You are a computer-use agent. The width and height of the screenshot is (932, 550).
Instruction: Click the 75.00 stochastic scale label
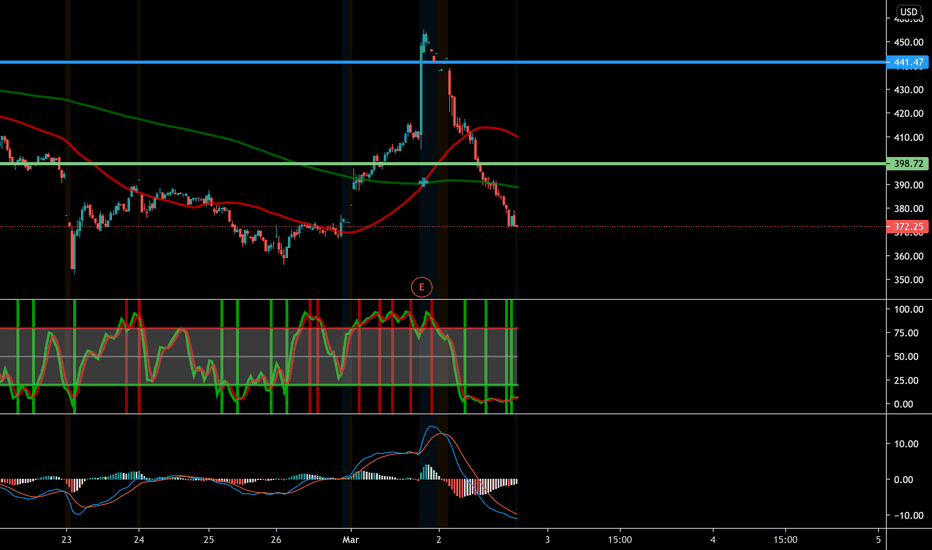(x=909, y=333)
